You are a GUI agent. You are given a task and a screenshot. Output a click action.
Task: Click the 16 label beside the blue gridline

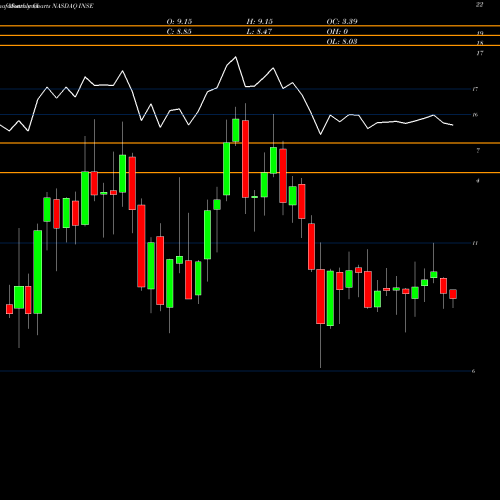[x=475, y=115]
